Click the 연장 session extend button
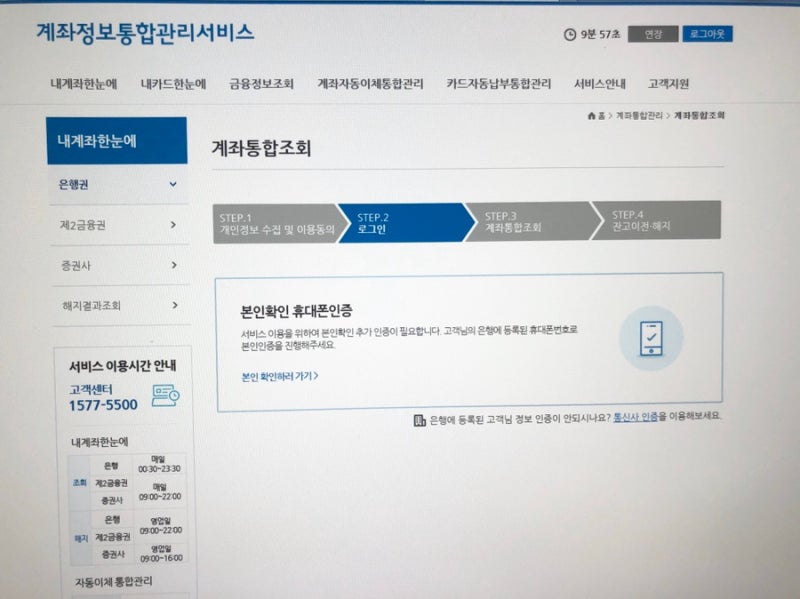Screen dimensions: 800x599 pos(653,34)
